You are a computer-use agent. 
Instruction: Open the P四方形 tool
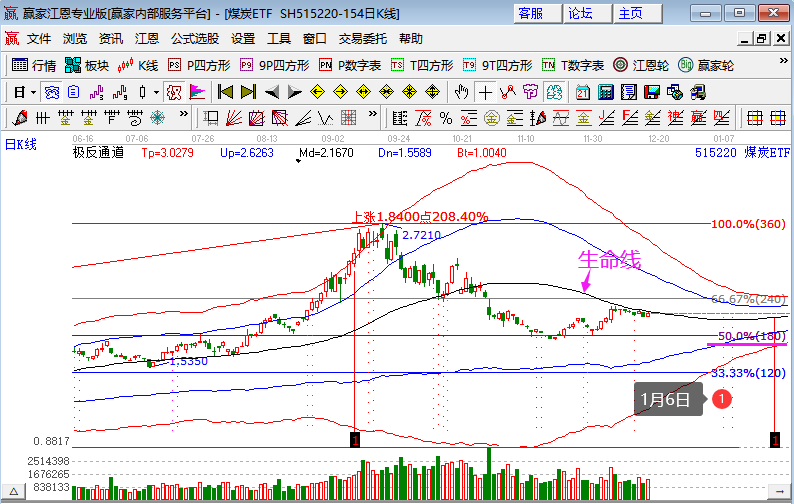click(199, 65)
